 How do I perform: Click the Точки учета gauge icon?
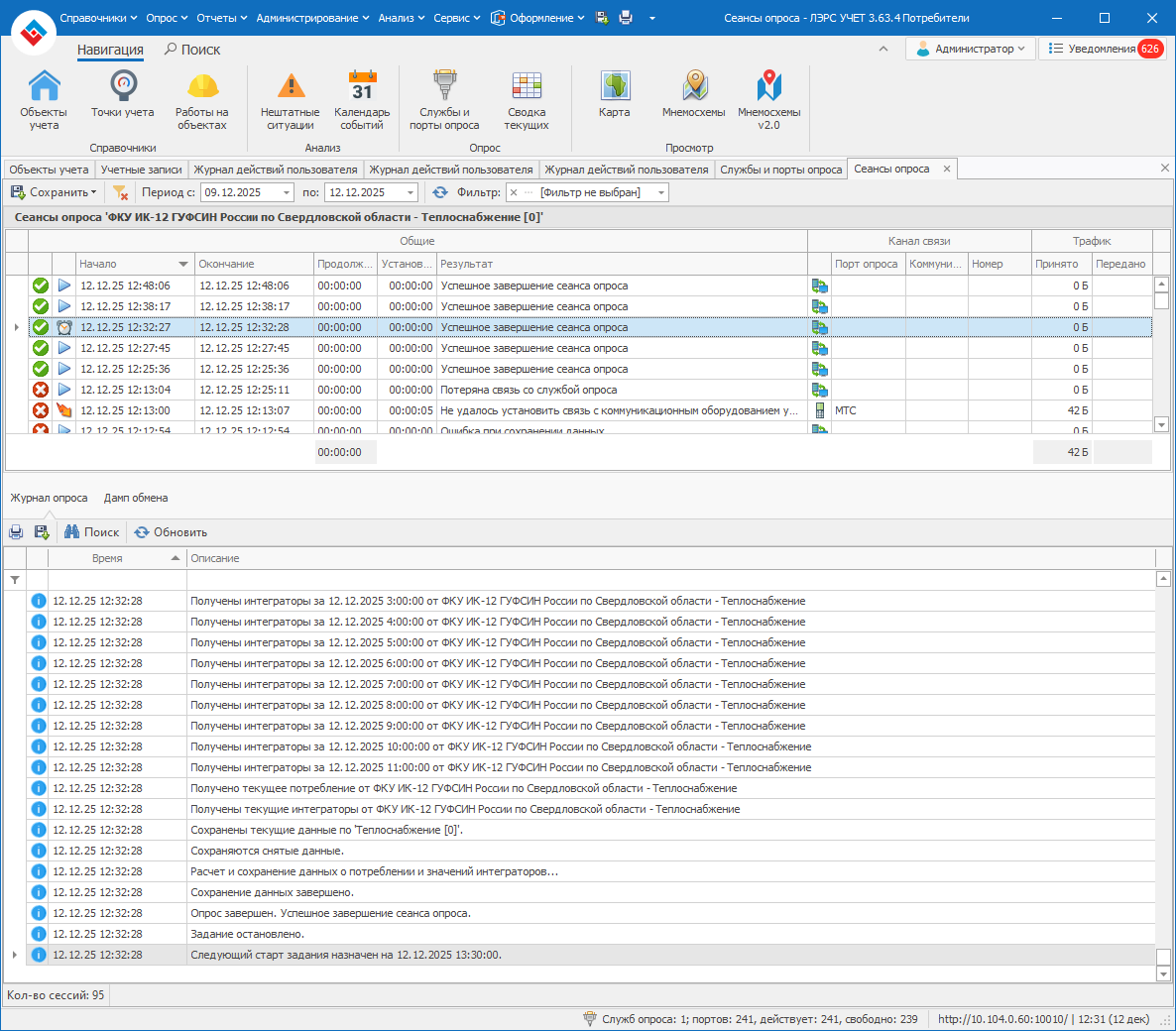(x=123, y=89)
